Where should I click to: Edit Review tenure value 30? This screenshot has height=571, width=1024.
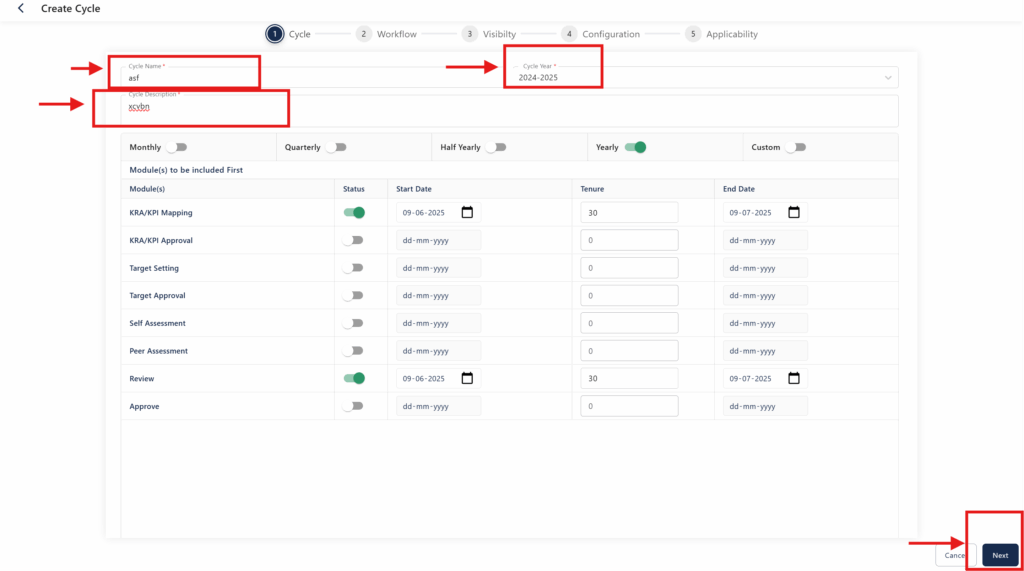(629, 378)
